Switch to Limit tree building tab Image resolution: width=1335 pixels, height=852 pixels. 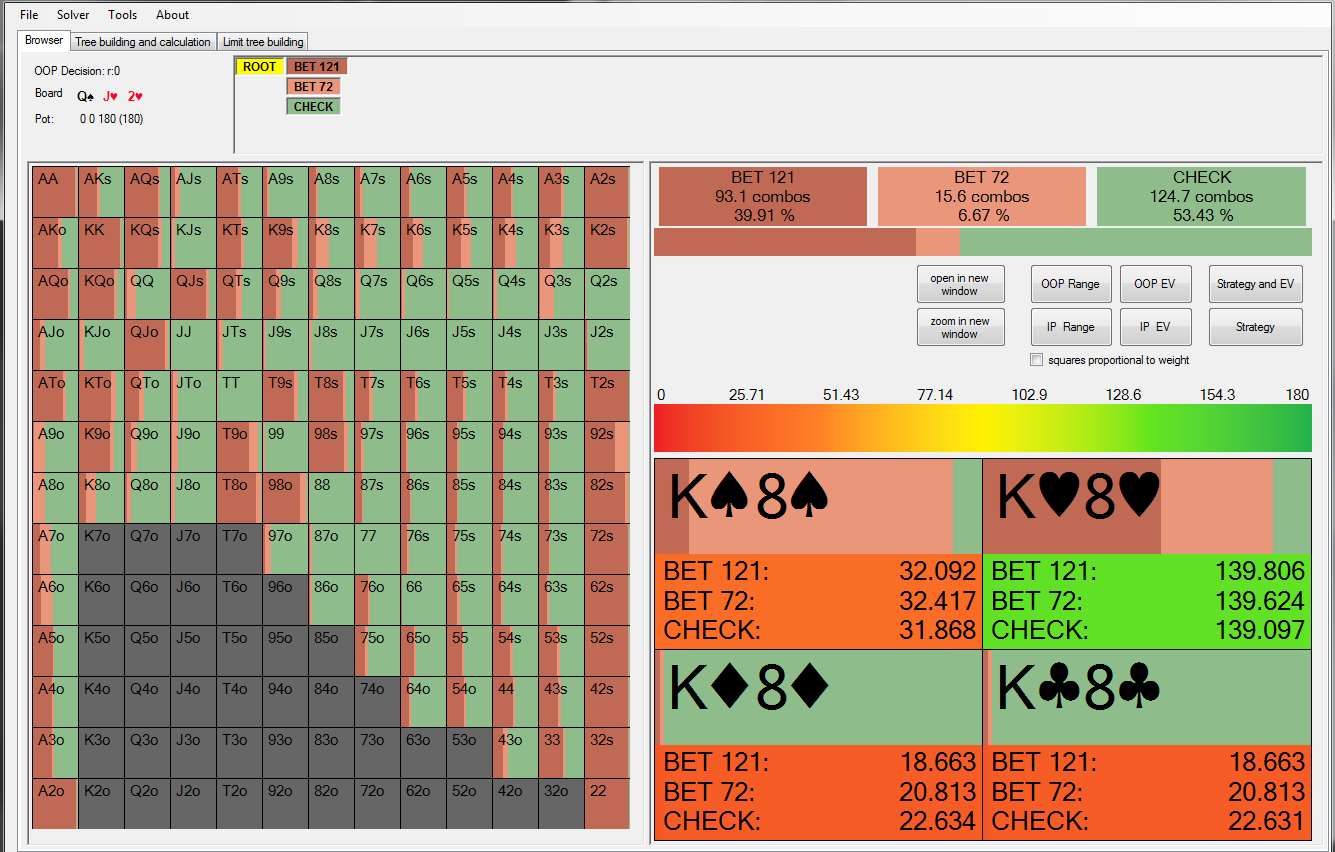click(x=263, y=42)
